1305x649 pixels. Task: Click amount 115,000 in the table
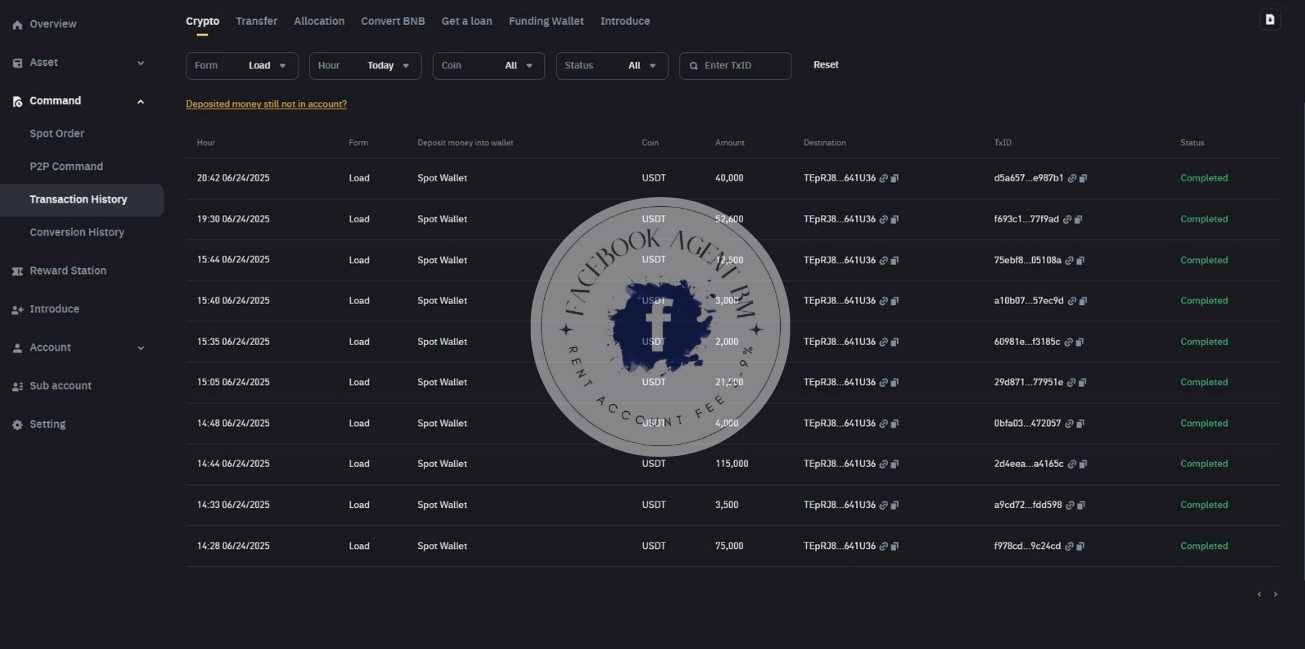(732, 464)
